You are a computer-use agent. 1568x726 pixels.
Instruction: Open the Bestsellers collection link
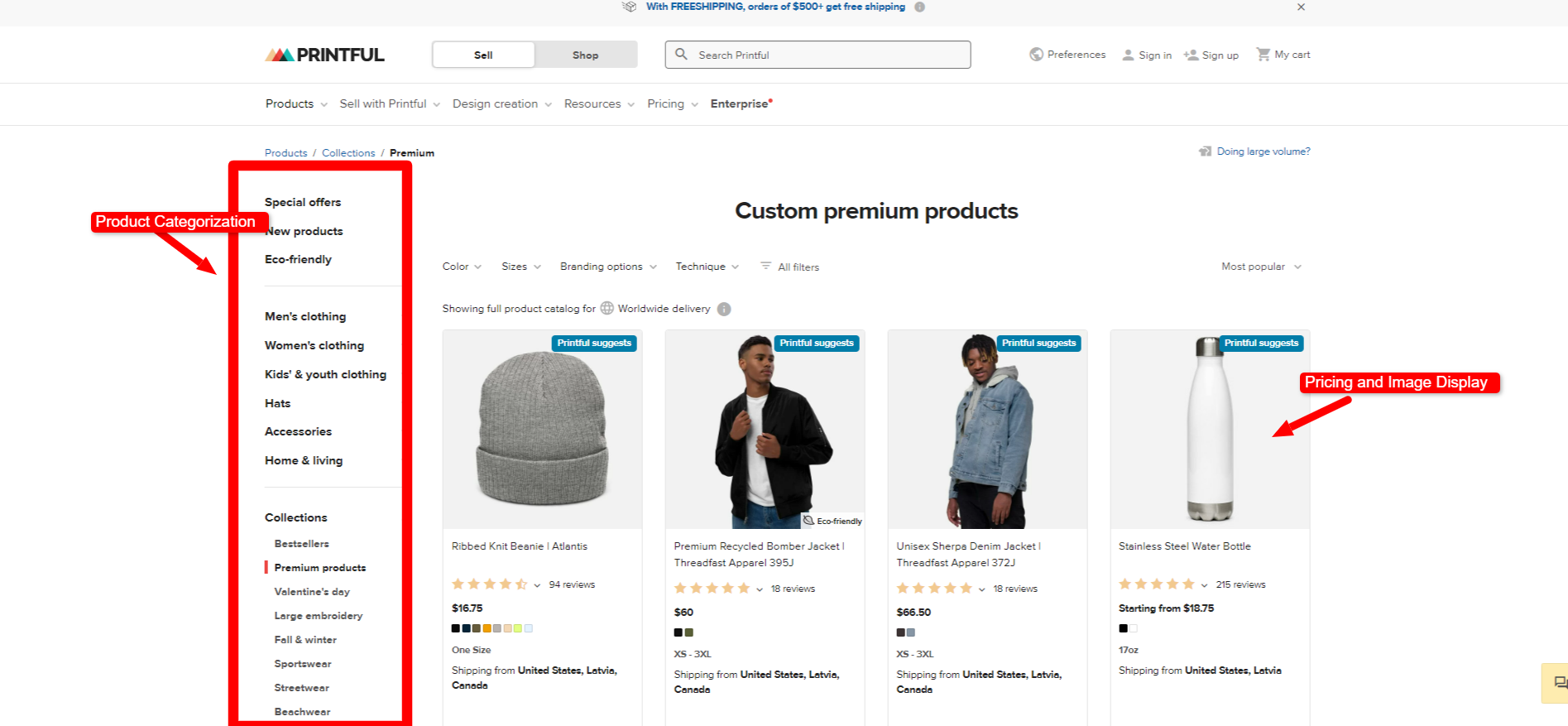pyautogui.click(x=301, y=544)
